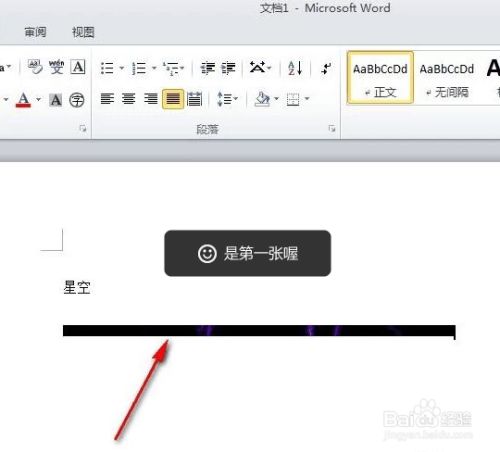Apply character border icon
Image resolution: width=500 pixels, height=452 pixels.
point(78,67)
